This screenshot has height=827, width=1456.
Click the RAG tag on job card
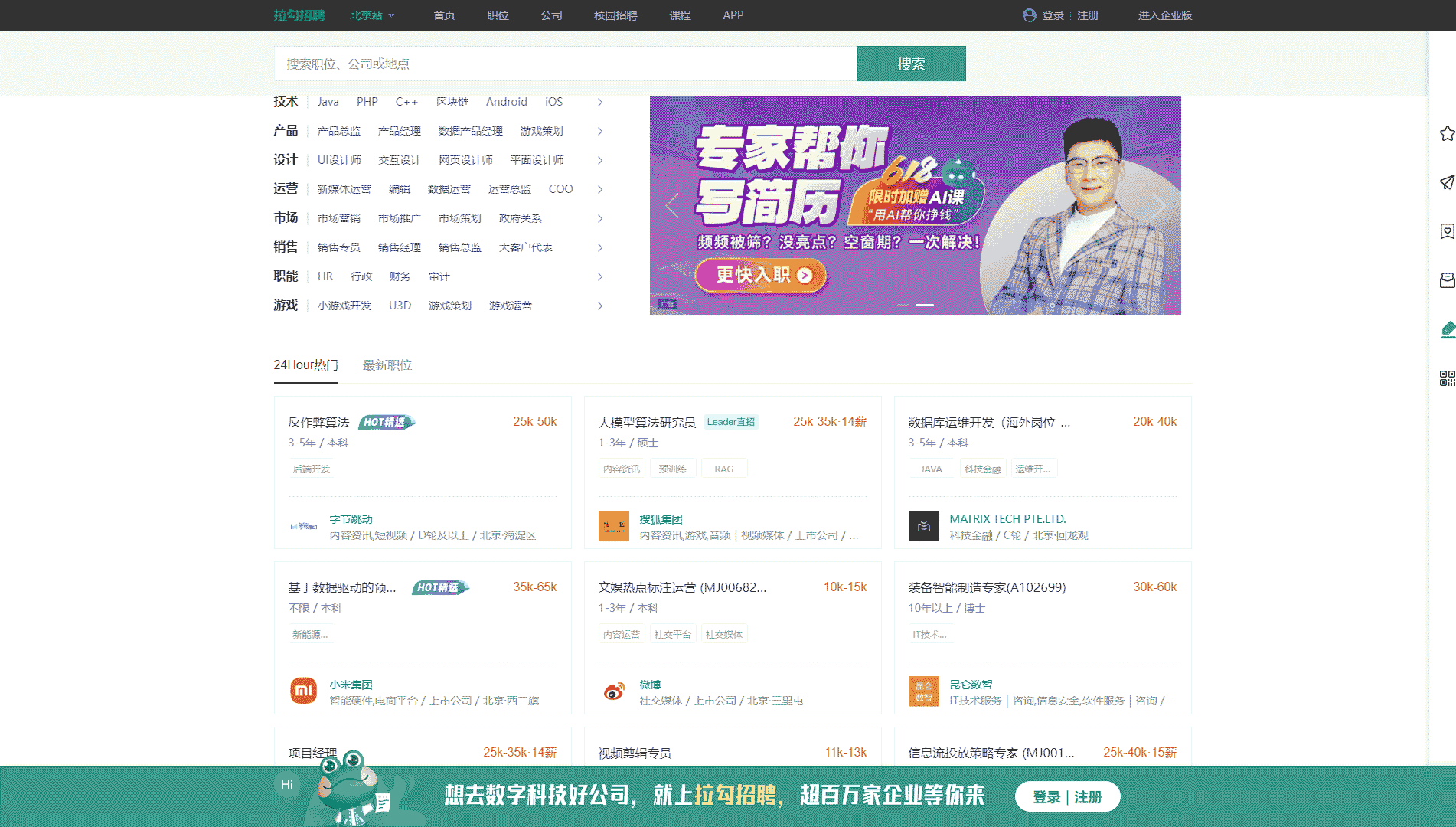(724, 469)
